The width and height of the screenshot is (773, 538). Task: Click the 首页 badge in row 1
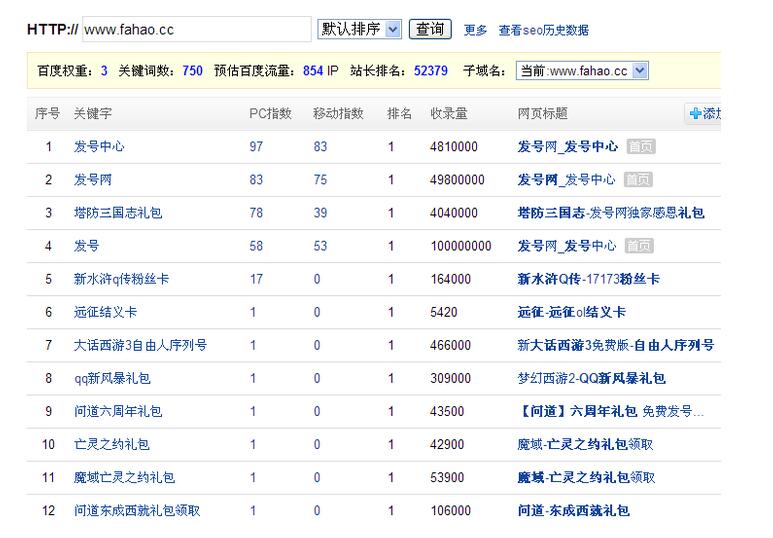coord(641,146)
